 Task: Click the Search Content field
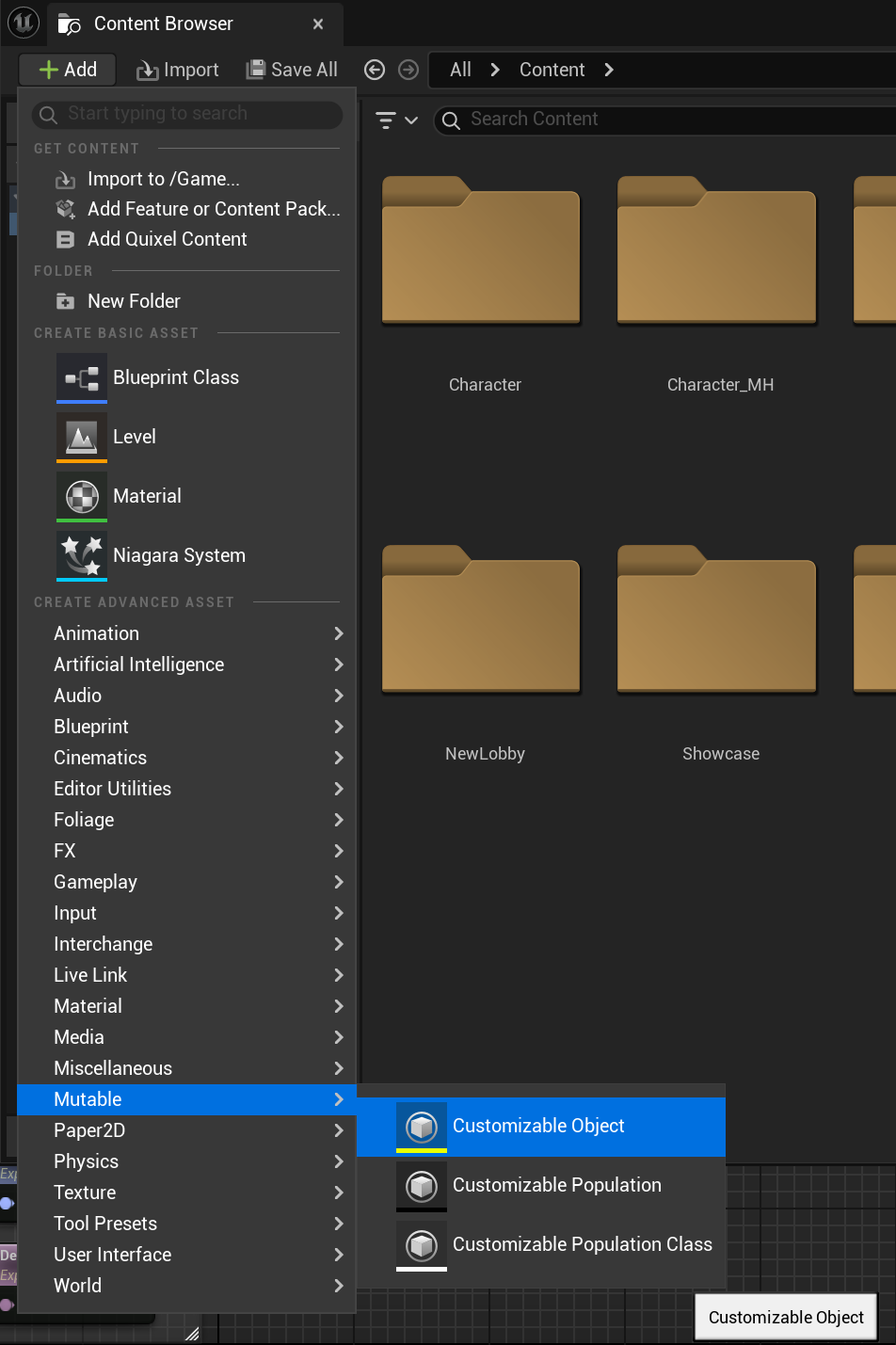(x=664, y=120)
